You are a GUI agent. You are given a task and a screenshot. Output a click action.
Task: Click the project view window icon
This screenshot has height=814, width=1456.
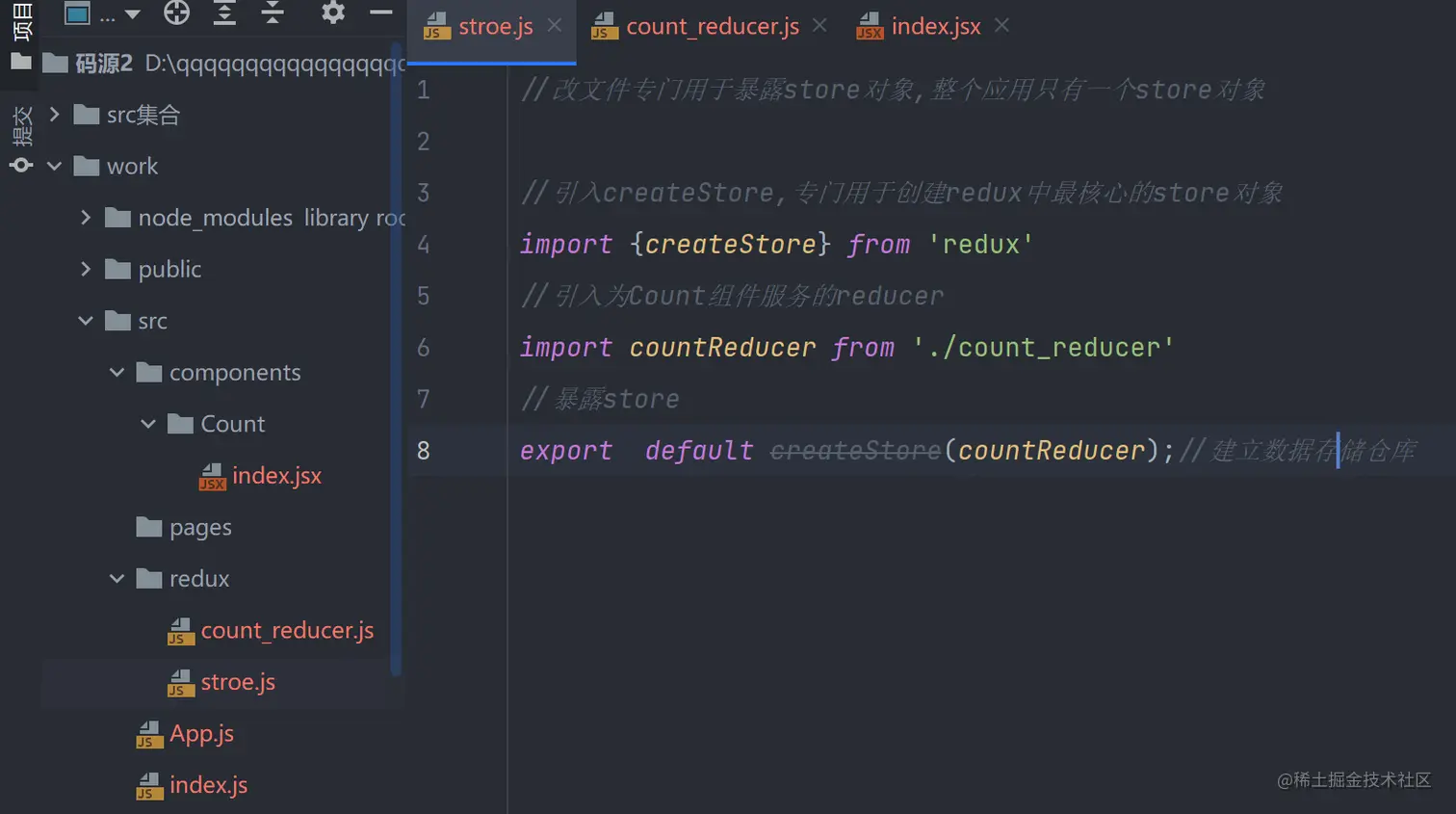[x=77, y=13]
